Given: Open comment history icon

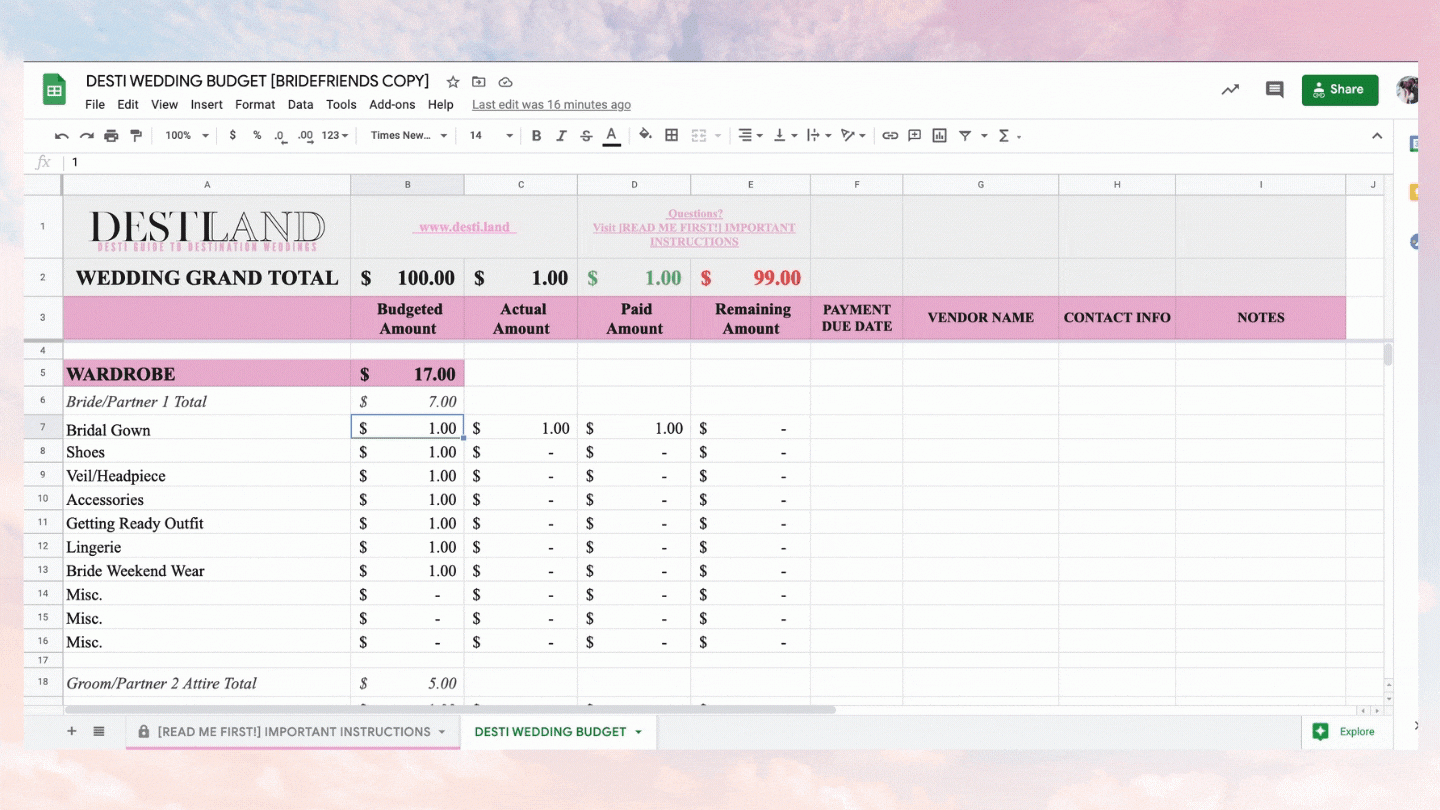Looking at the screenshot, I should click(x=1274, y=90).
